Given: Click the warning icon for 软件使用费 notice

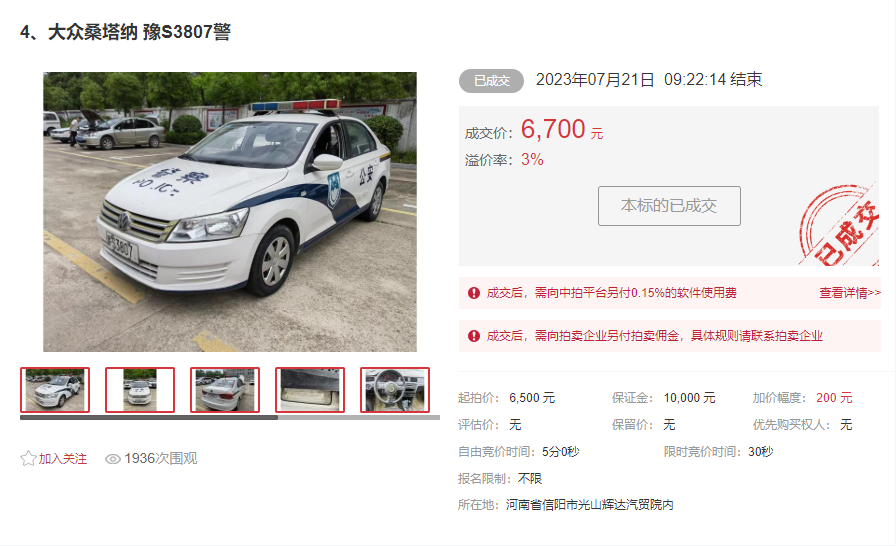Looking at the screenshot, I should point(474,293).
